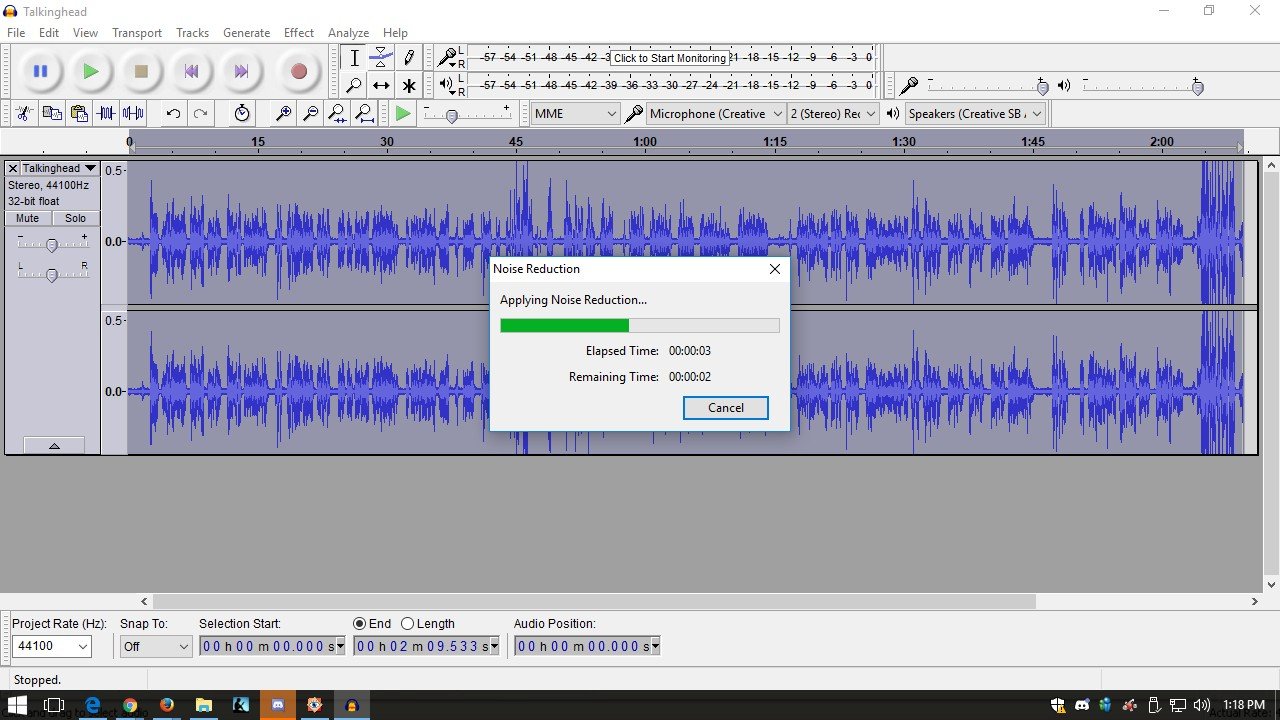Click the red Record button

coord(298,71)
